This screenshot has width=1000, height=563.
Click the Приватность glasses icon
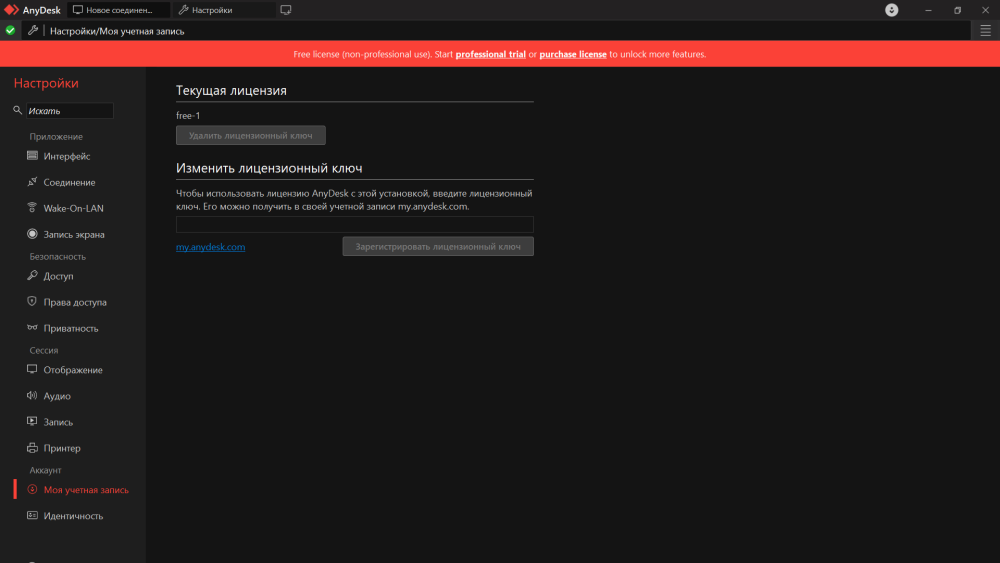32,328
